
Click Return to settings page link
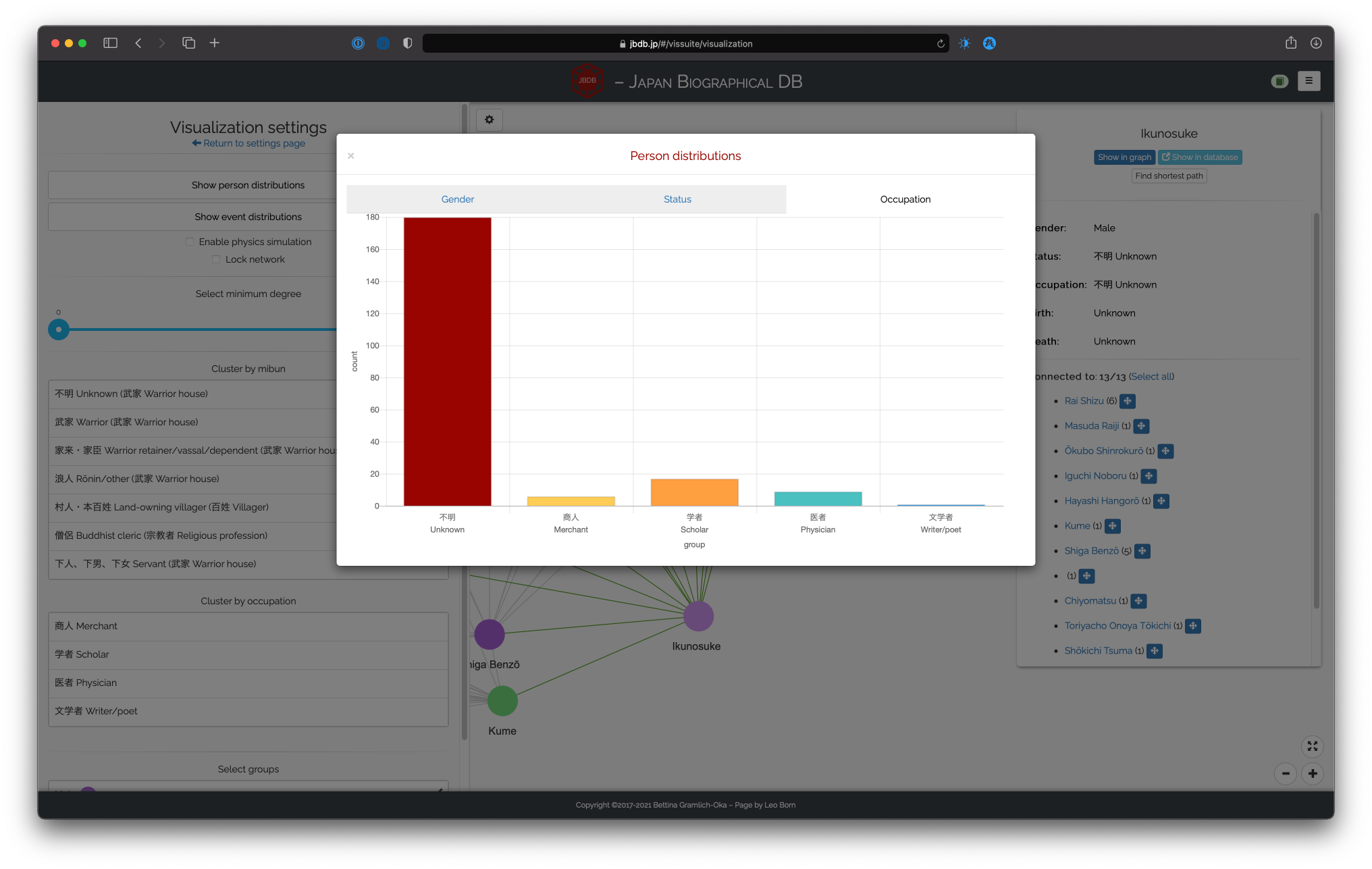(x=248, y=143)
